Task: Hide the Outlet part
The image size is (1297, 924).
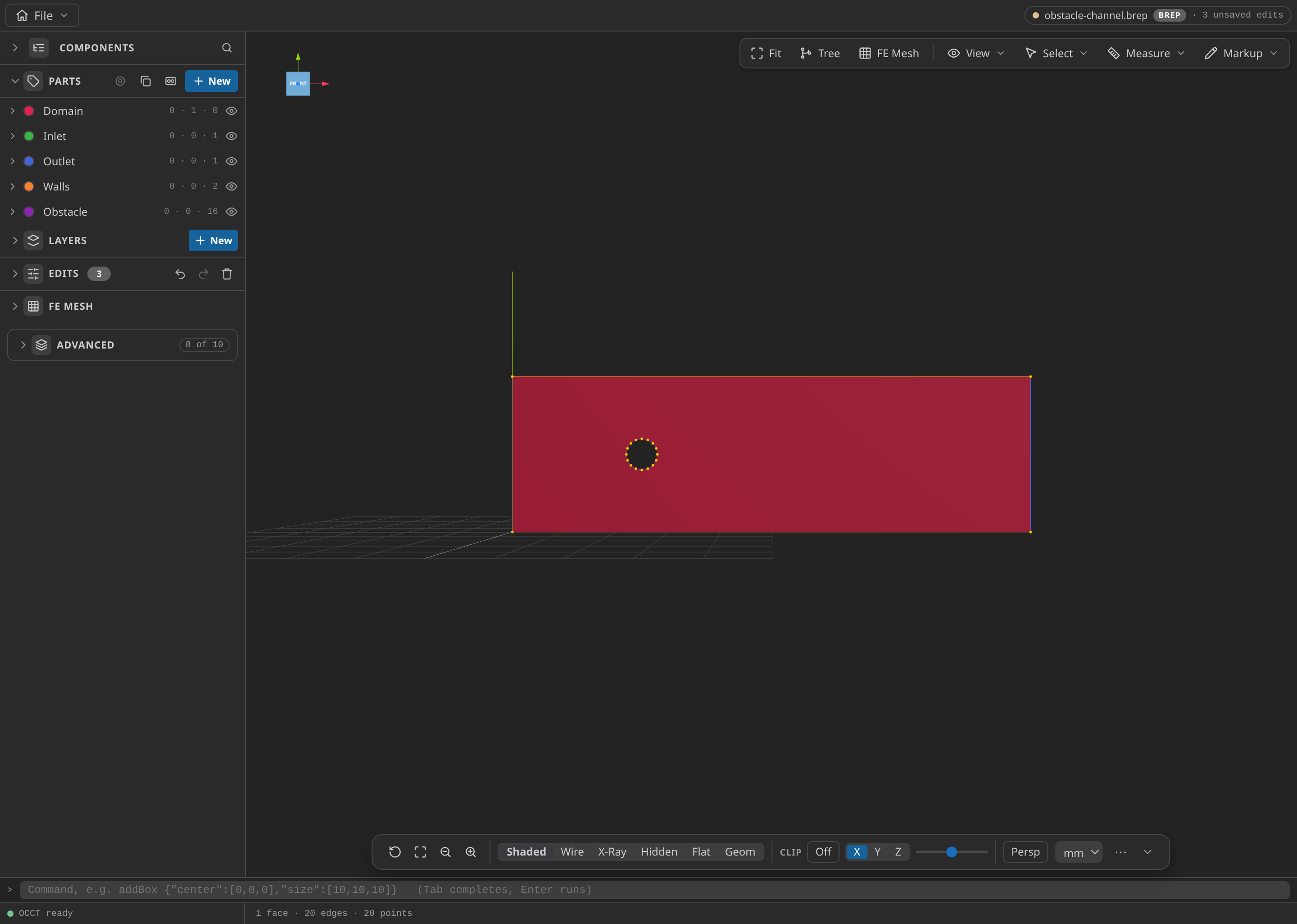Action: tap(231, 162)
